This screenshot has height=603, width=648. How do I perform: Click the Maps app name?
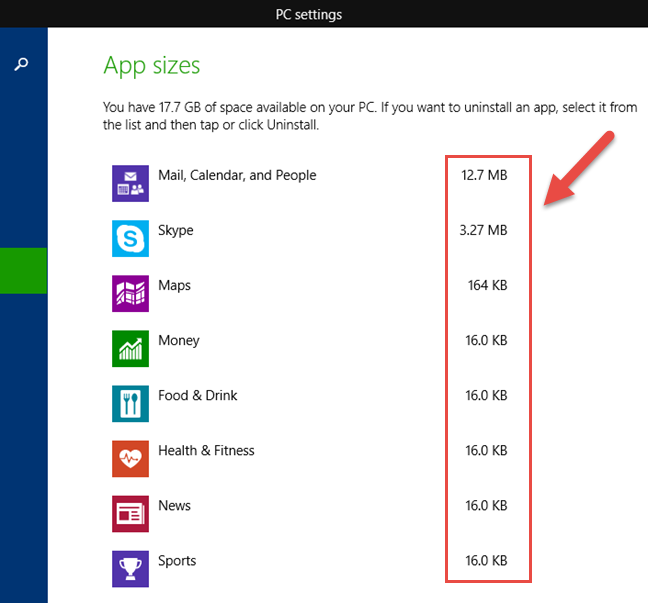point(174,286)
